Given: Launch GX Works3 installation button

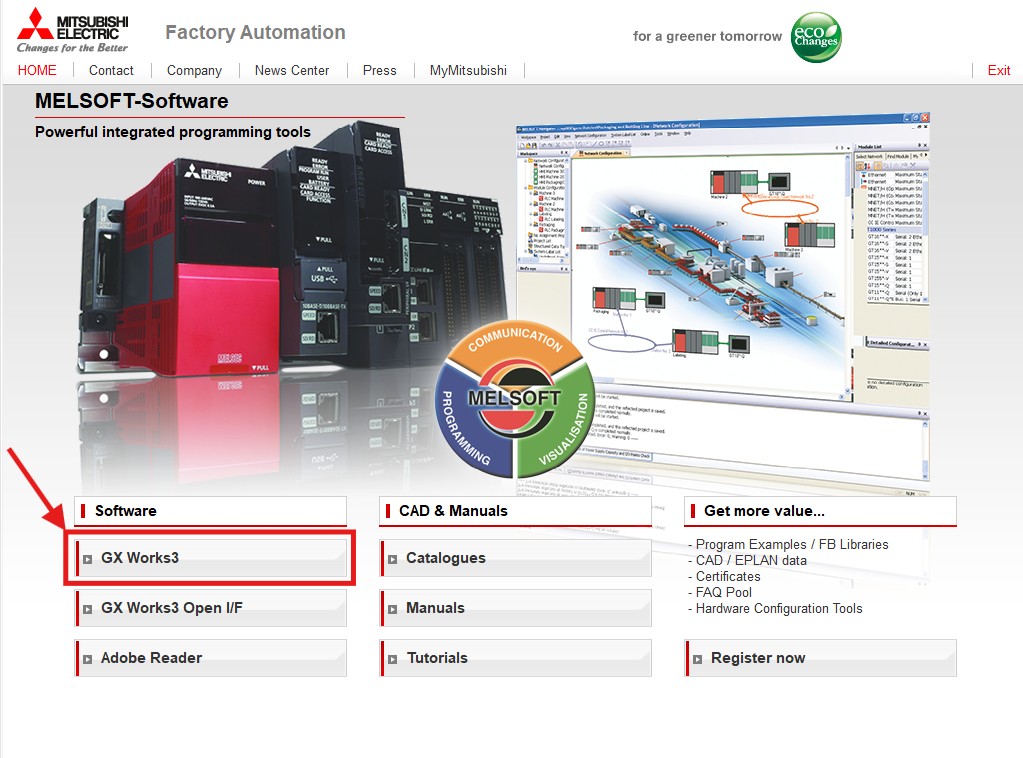Looking at the screenshot, I should click(211, 558).
